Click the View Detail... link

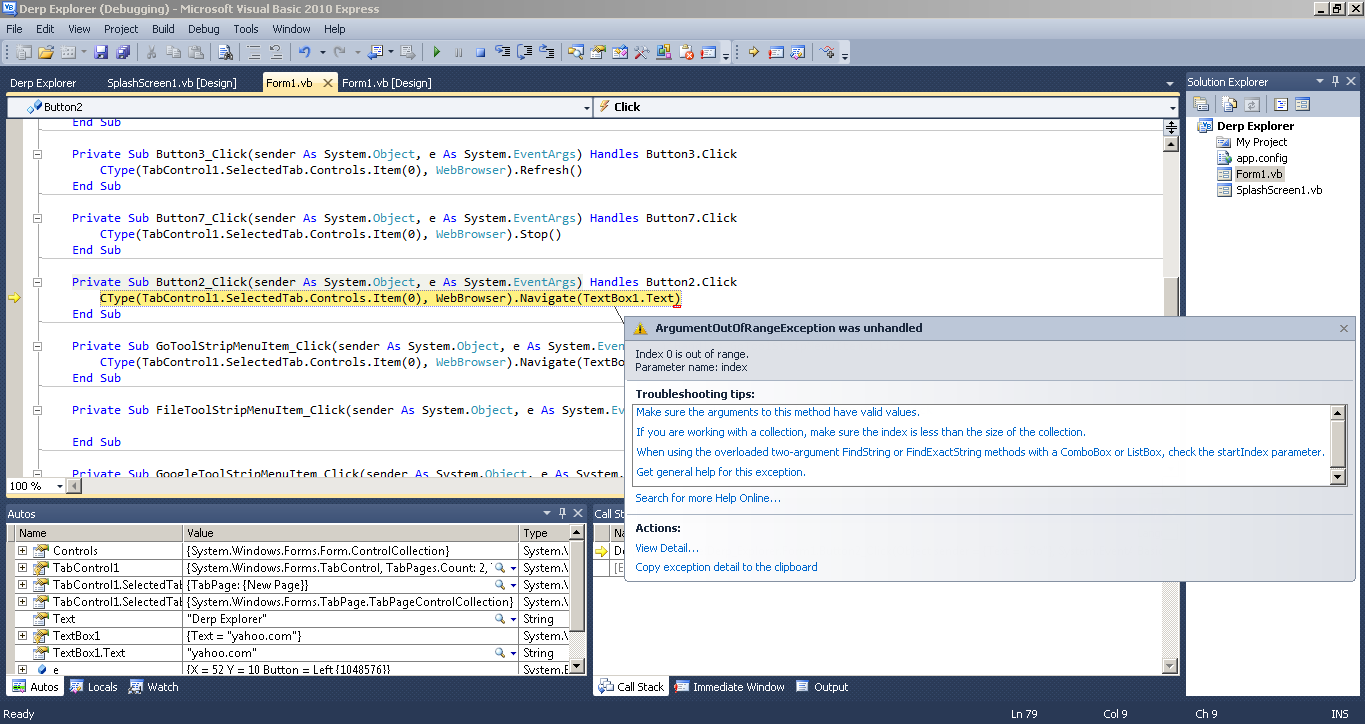click(667, 548)
